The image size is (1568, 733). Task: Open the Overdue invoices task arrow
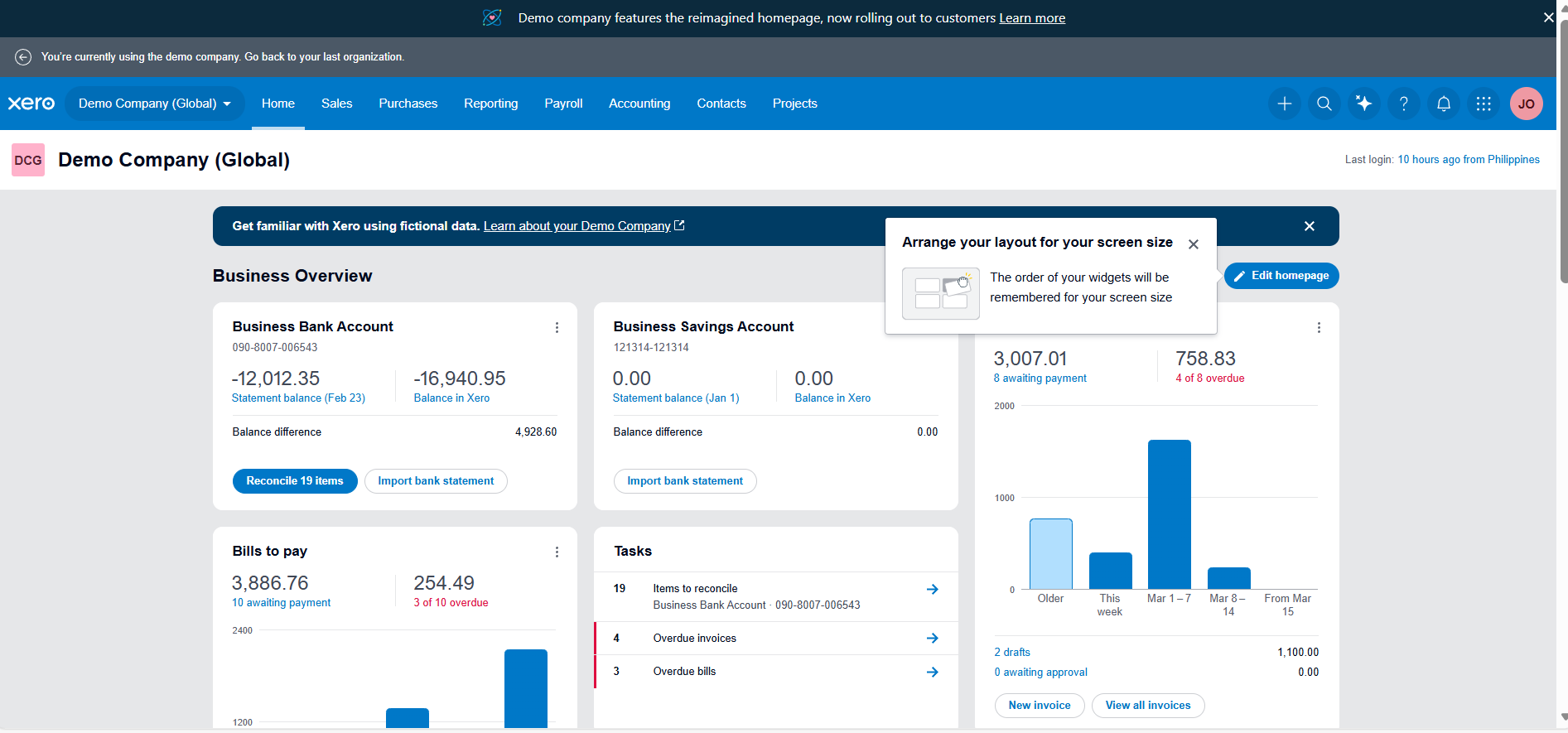[932, 639]
